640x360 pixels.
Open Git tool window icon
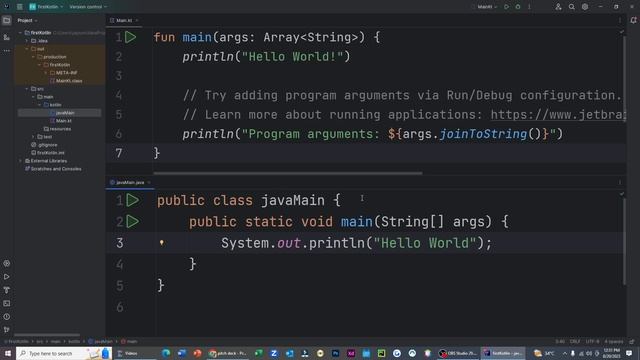pyautogui.click(x=7, y=329)
